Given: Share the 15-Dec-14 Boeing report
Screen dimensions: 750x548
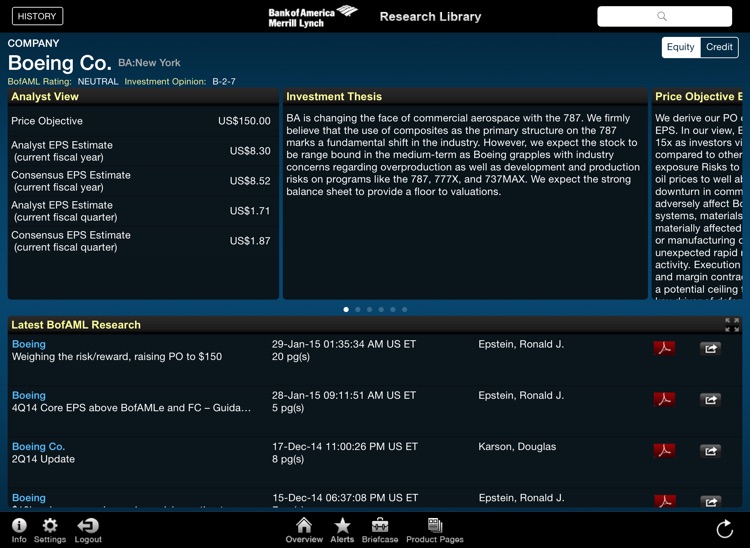Looking at the screenshot, I should 710,502.
